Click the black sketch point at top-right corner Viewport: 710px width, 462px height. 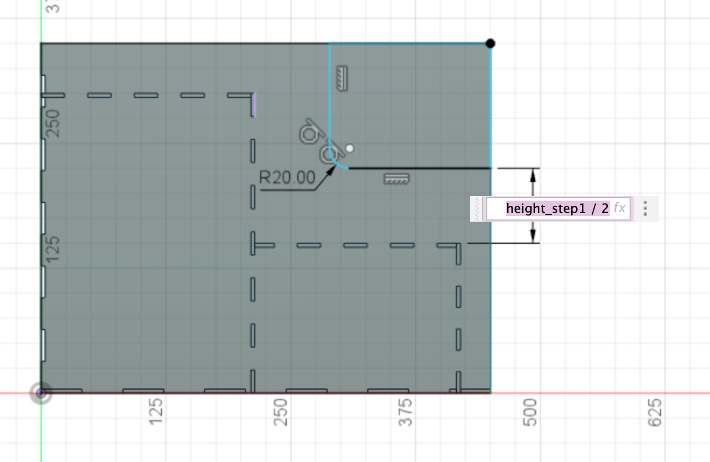coord(490,43)
